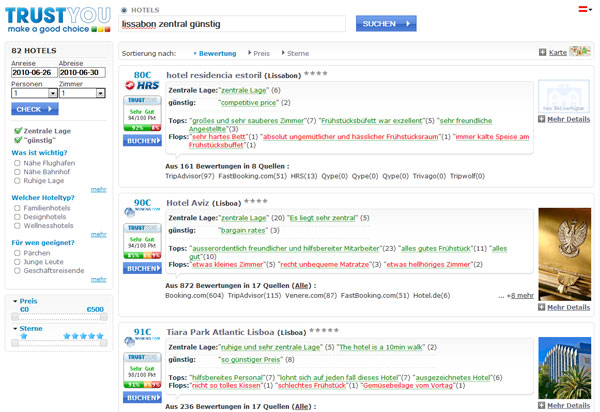Show more options under Für wen geeignet
This screenshot has width=600, height=412.
click(x=98, y=280)
